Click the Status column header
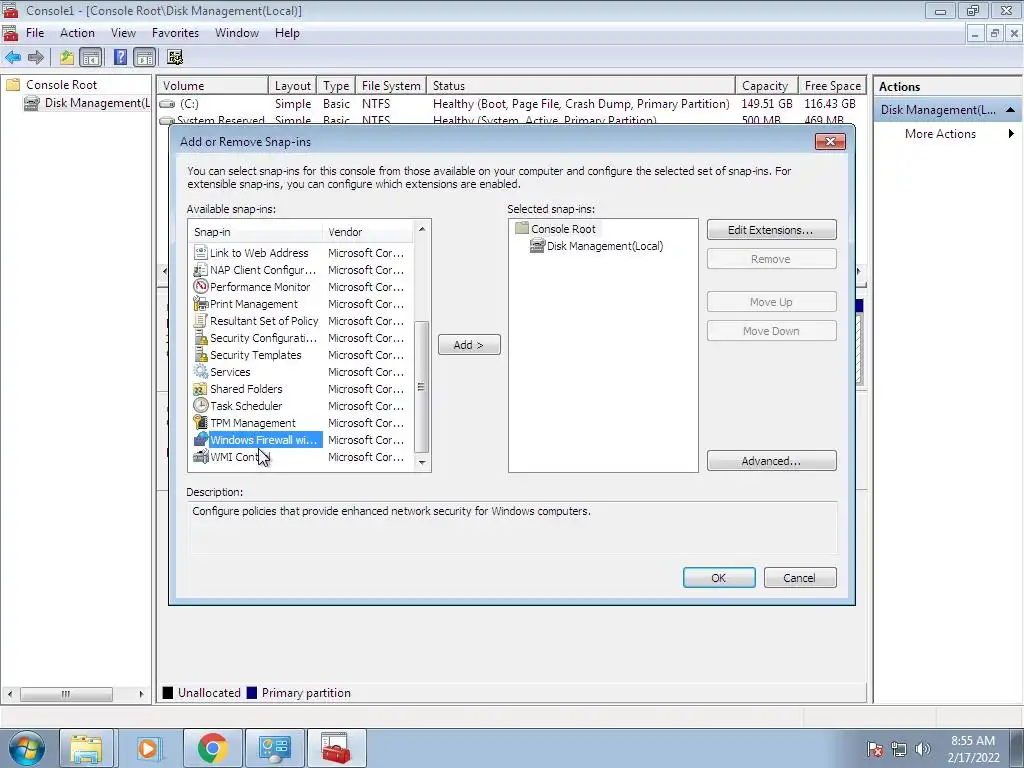 [x=581, y=86]
